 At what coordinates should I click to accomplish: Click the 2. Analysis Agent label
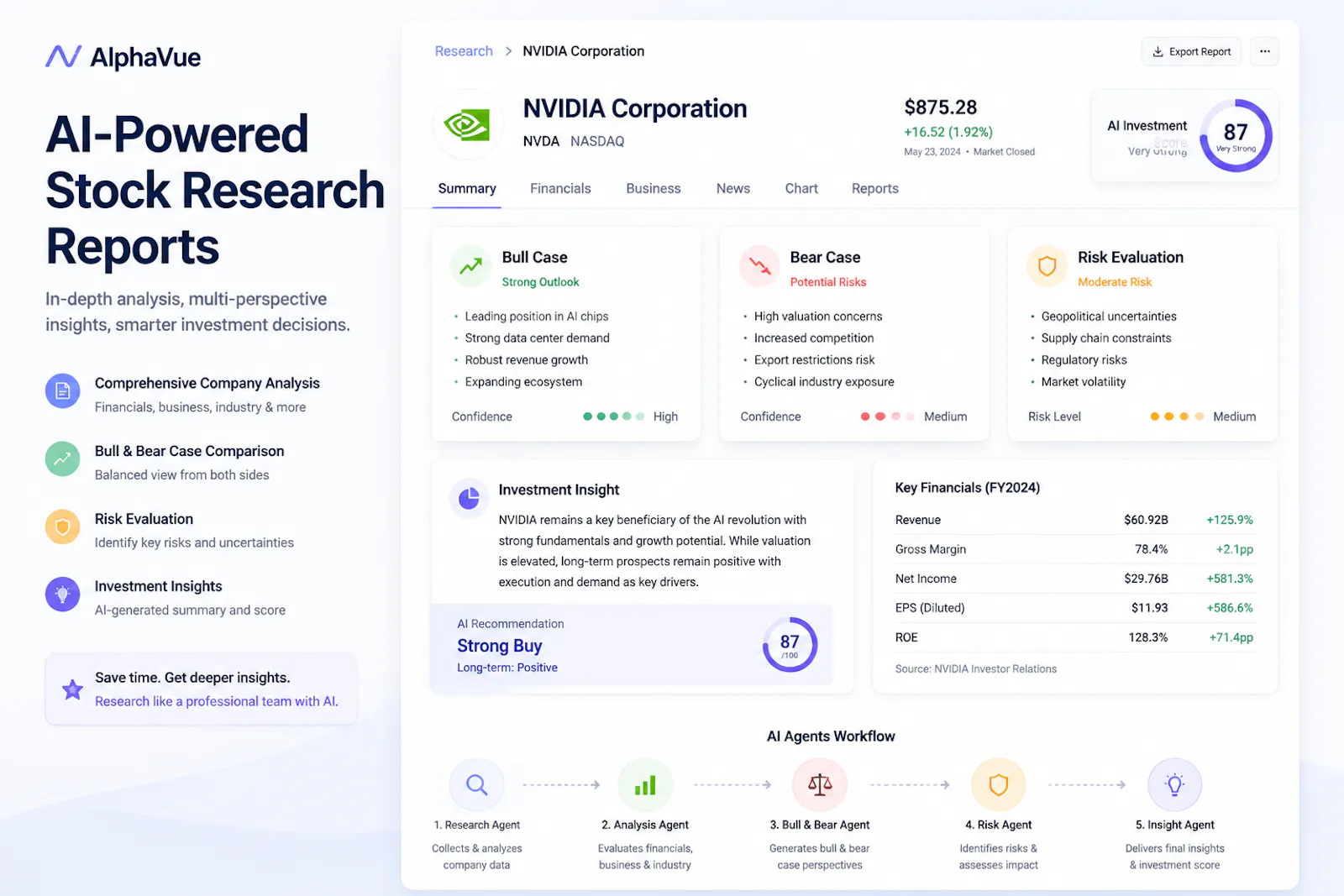645,825
